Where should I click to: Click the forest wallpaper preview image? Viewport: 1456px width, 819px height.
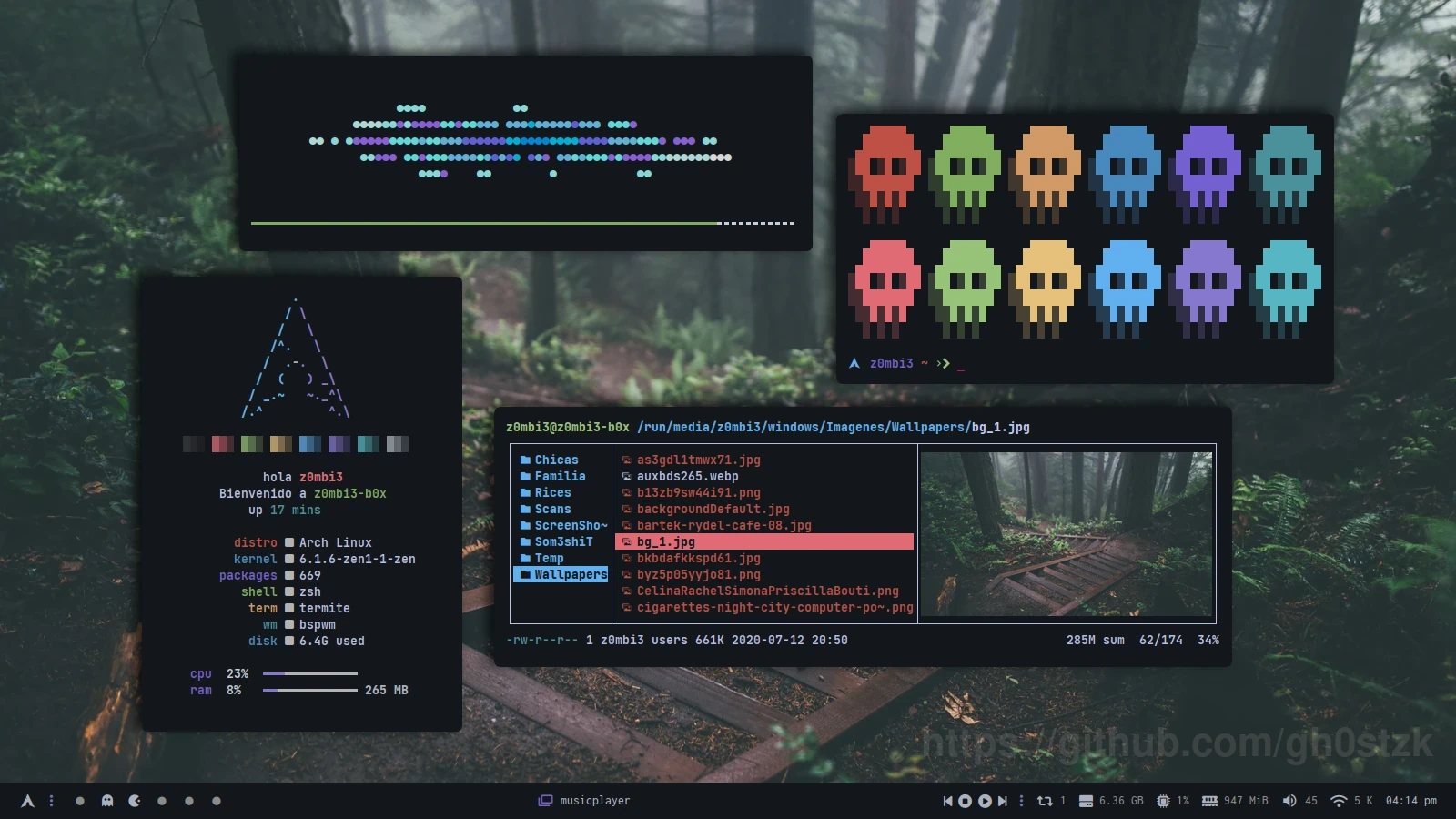tap(1066, 534)
